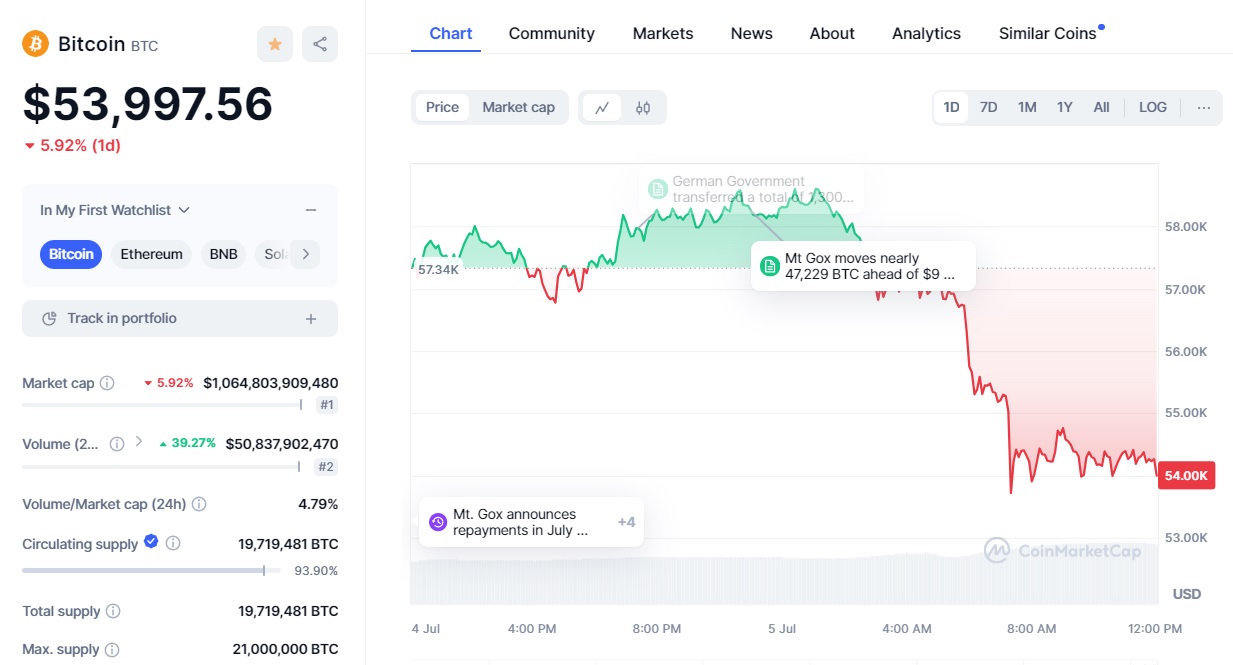Select the Ethereum watchlist chip

click(x=152, y=254)
